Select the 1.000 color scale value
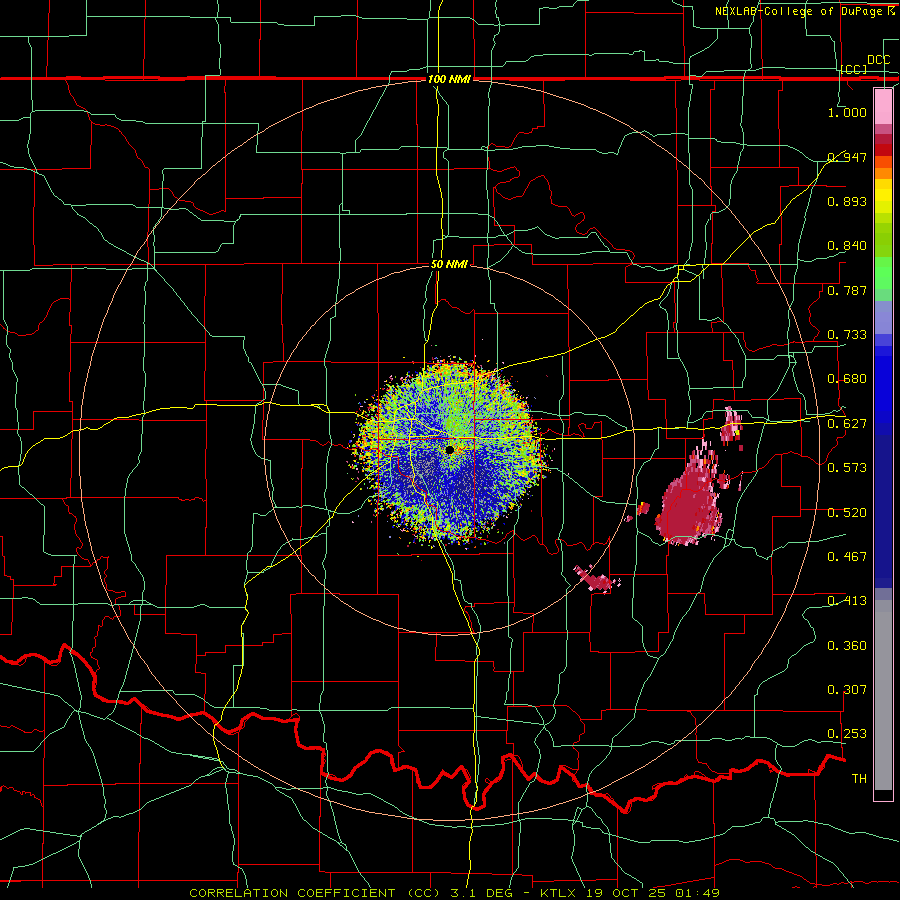Image resolution: width=900 pixels, height=900 pixels. click(x=847, y=112)
